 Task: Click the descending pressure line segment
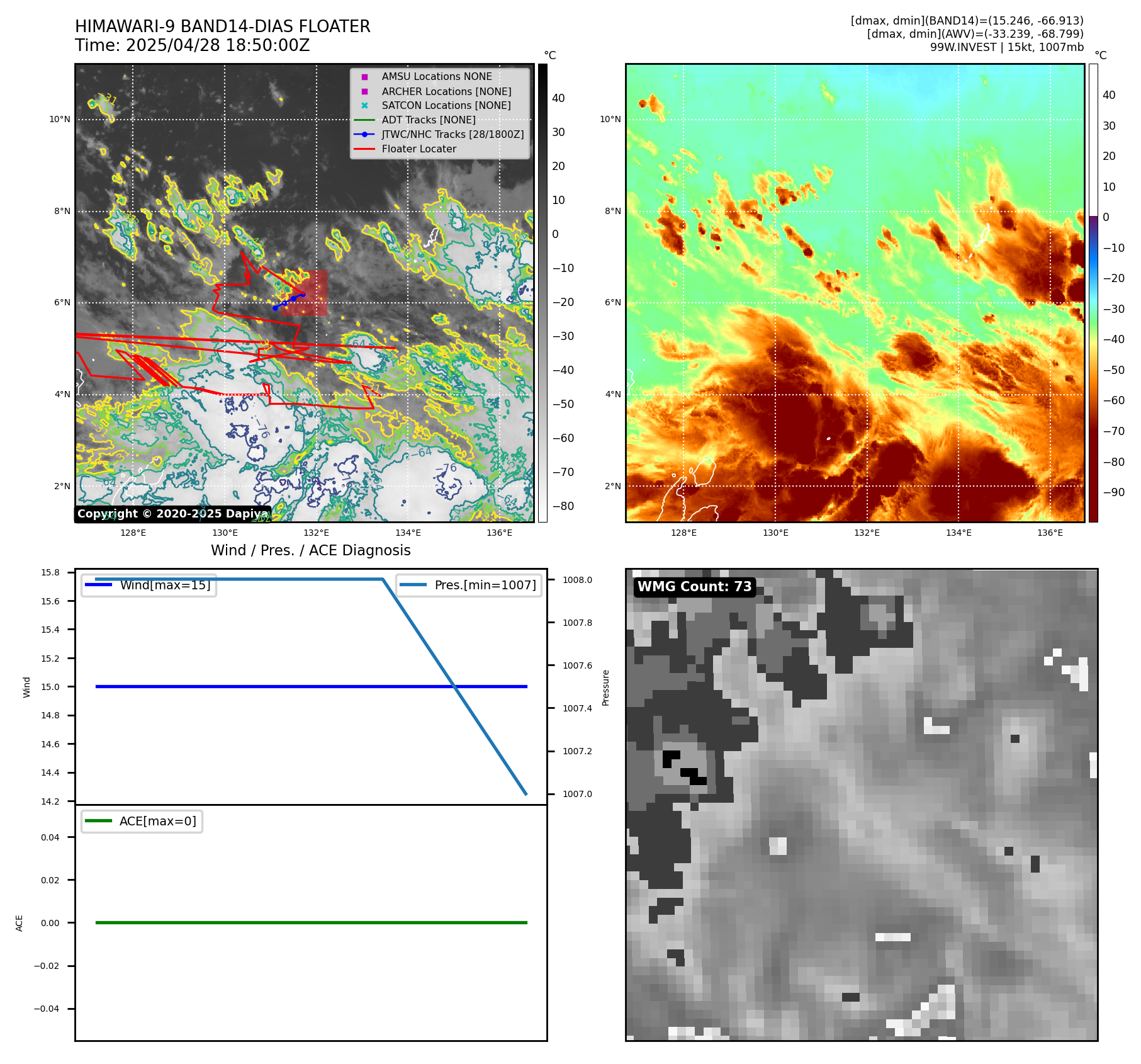454,686
